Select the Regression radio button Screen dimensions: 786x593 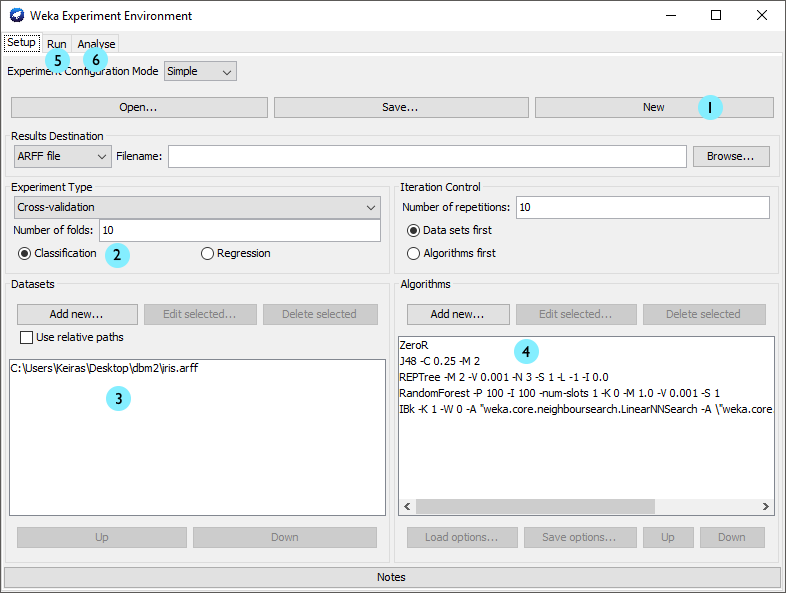click(208, 254)
